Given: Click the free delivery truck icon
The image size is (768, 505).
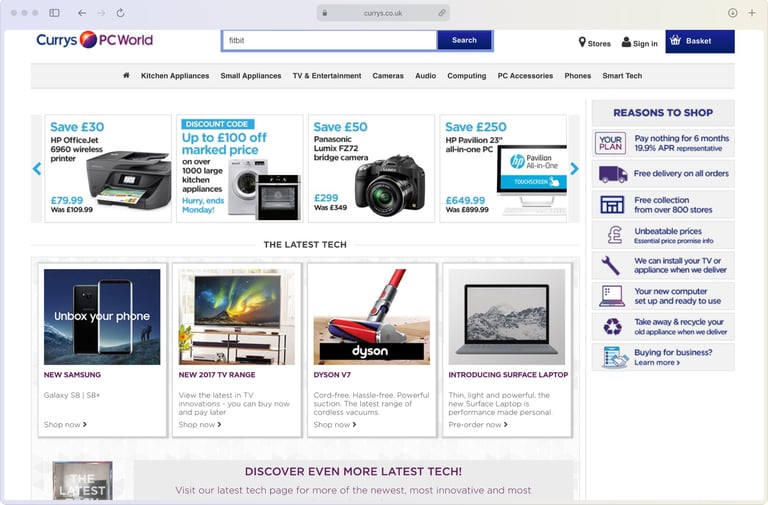Looking at the screenshot, I should coord(613,174).
